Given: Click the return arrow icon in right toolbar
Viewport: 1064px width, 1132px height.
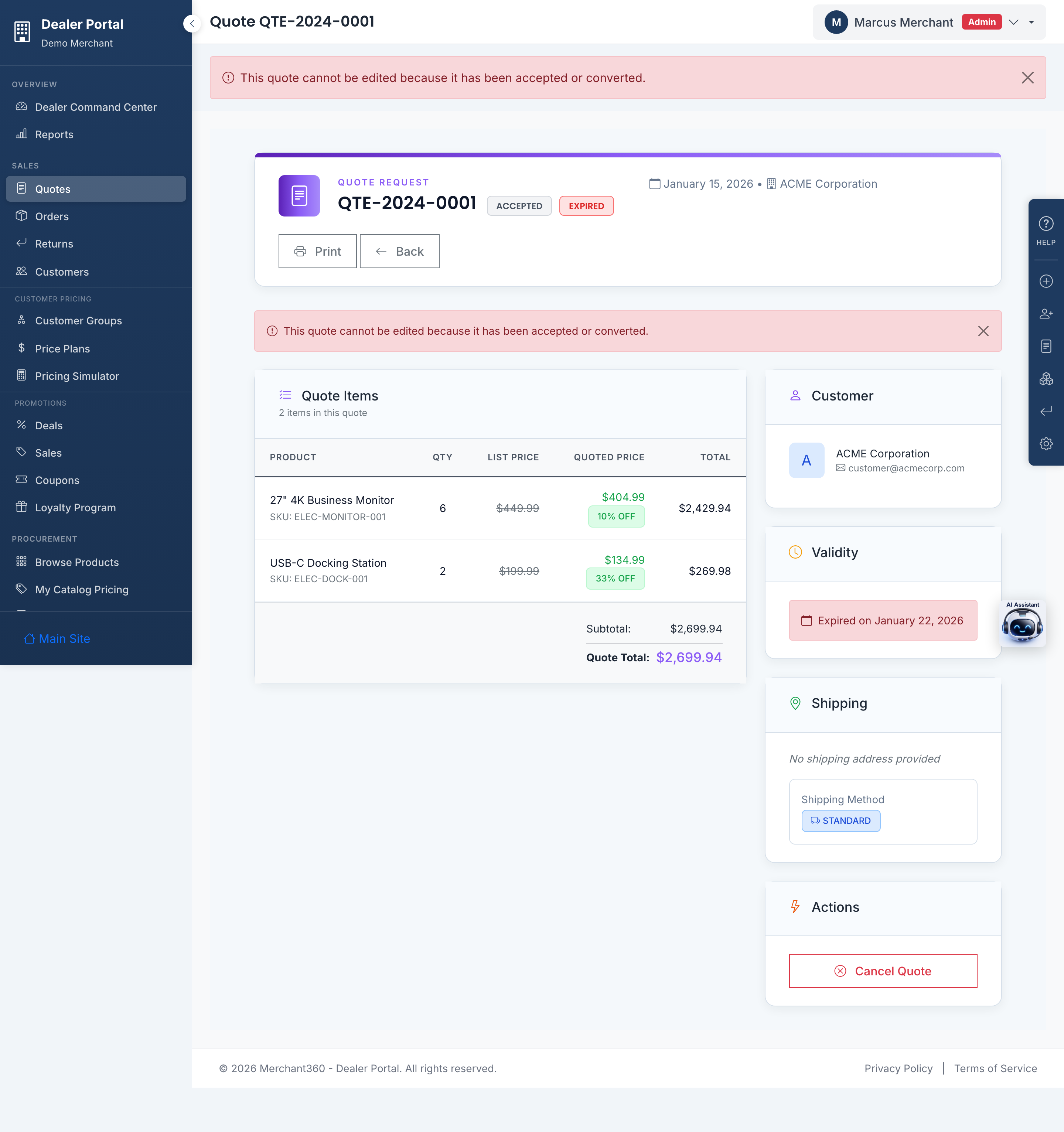Looking at the screenshot, I should (1046, 411).
